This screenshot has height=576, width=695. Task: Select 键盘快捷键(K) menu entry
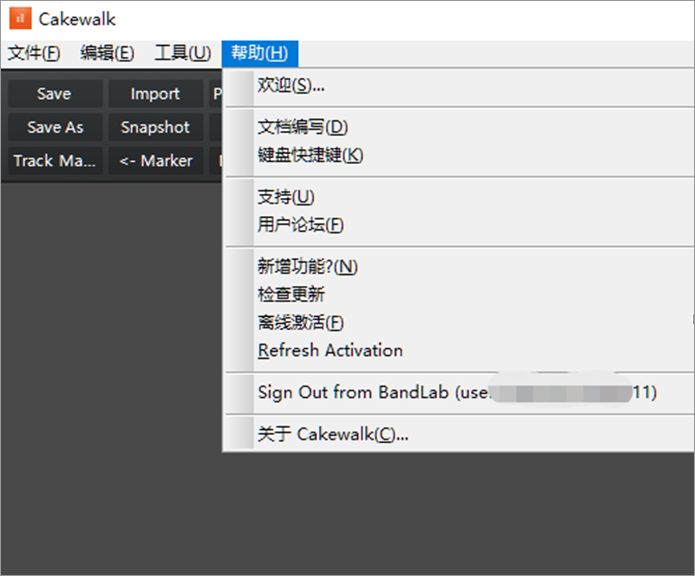pos(460,156)
